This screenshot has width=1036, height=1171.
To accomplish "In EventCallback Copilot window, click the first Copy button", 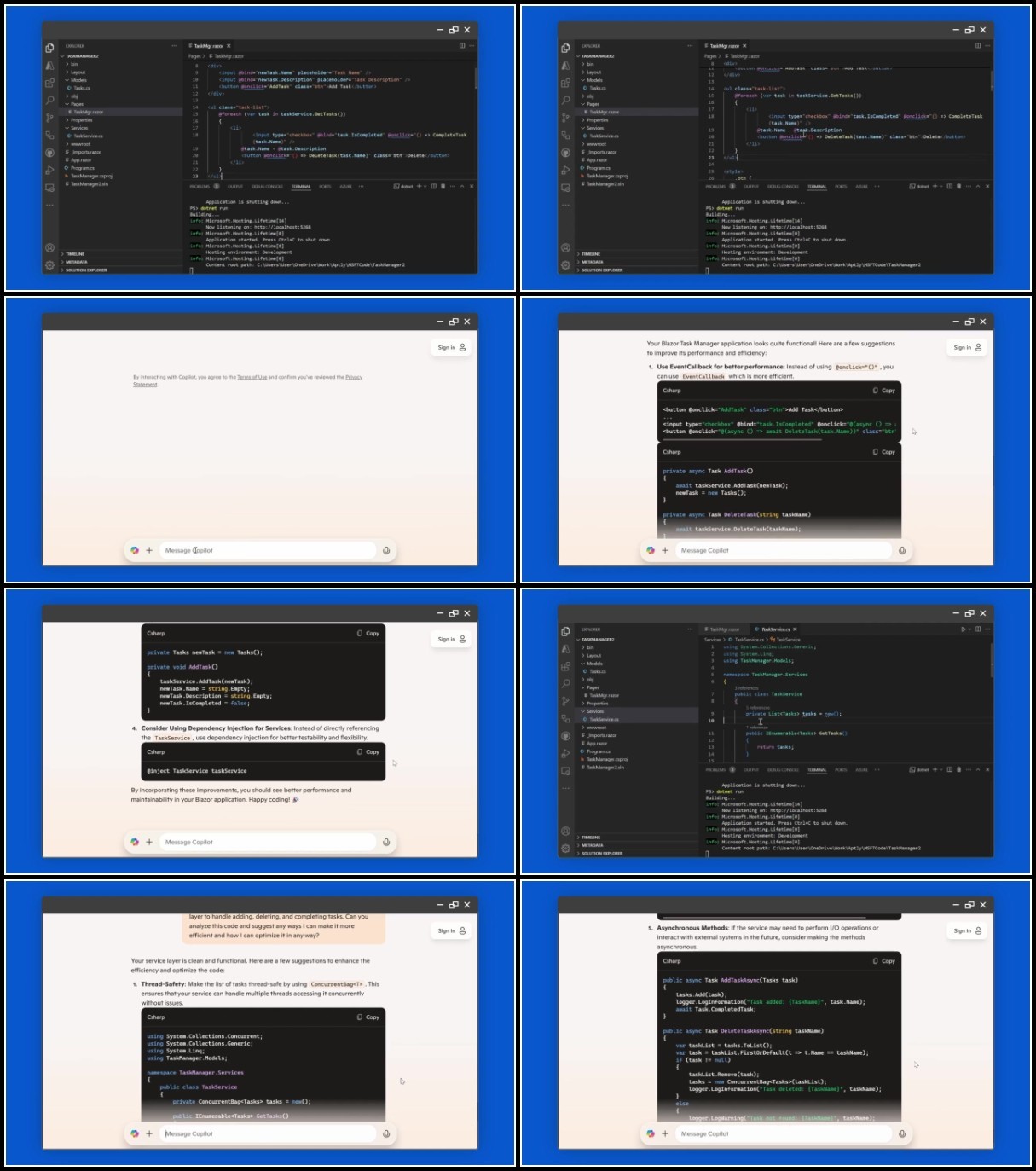I will click(884, 391).
